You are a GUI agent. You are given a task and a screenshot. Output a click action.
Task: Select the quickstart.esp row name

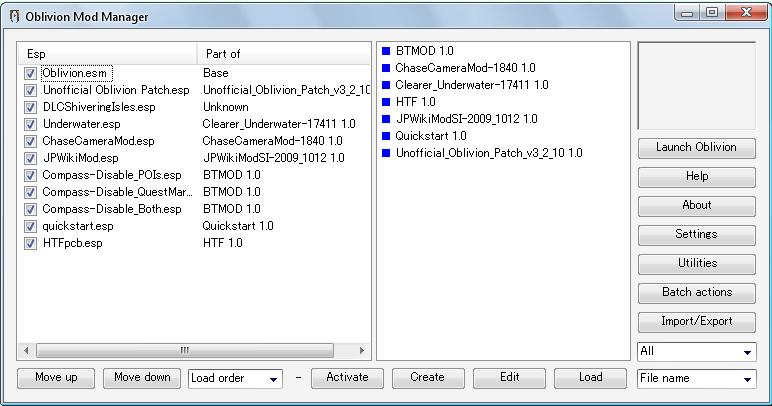pos(78,226)
